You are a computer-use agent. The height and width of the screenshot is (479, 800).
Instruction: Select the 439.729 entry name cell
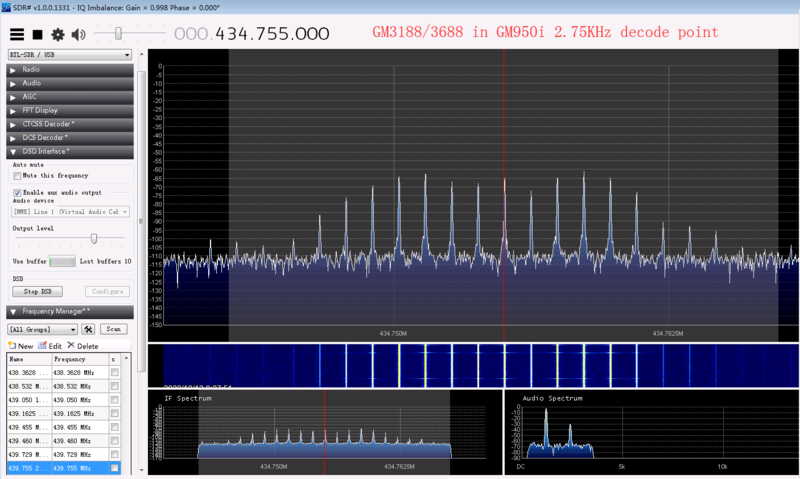30,455
